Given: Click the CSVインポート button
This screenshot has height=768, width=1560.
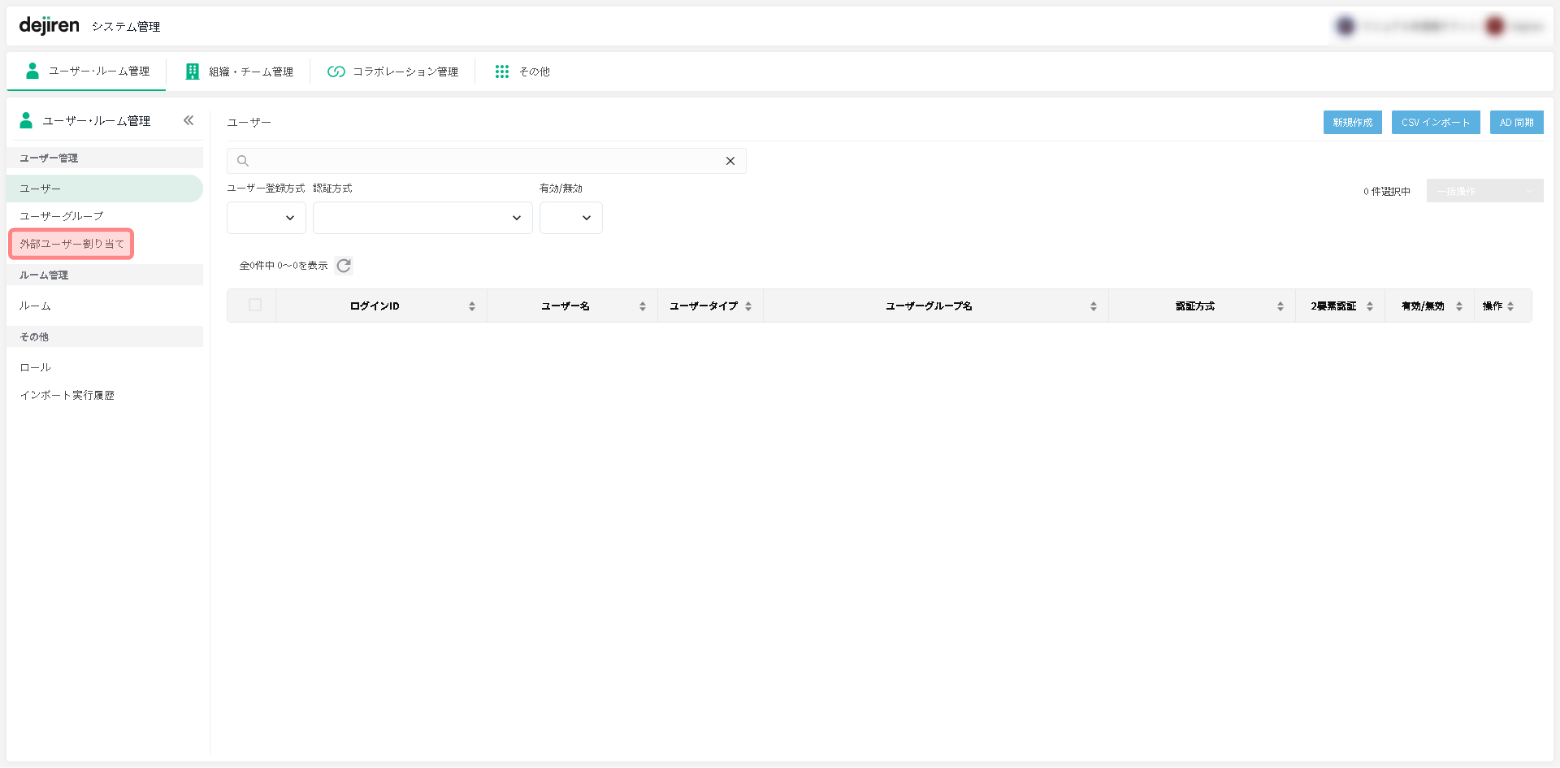Looking at the screenshot, I should tap(1435, 122).
